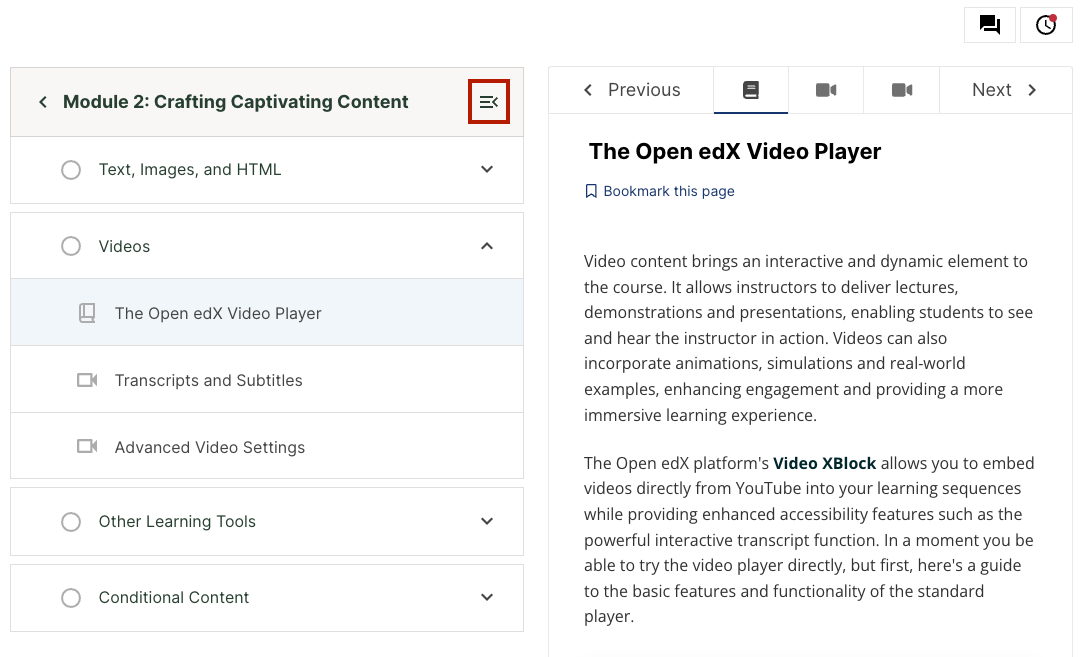
Task: Click video icon beside Advanced Video Settings
Action: (87, 447)
